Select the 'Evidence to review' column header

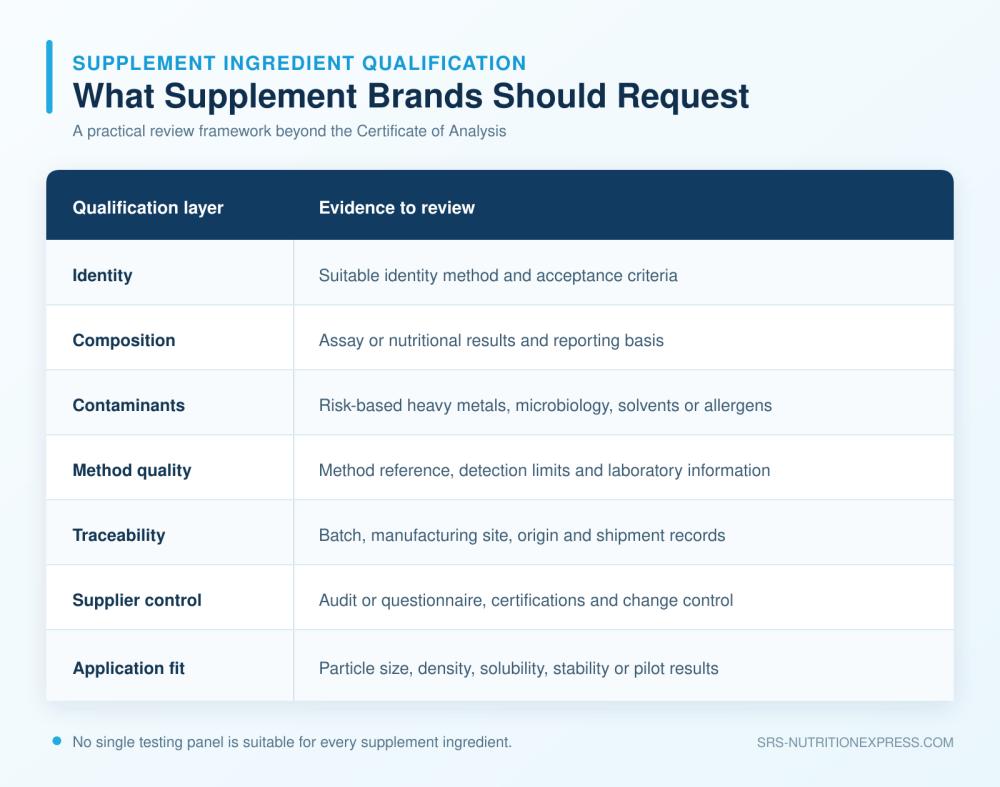click(397, 208)
